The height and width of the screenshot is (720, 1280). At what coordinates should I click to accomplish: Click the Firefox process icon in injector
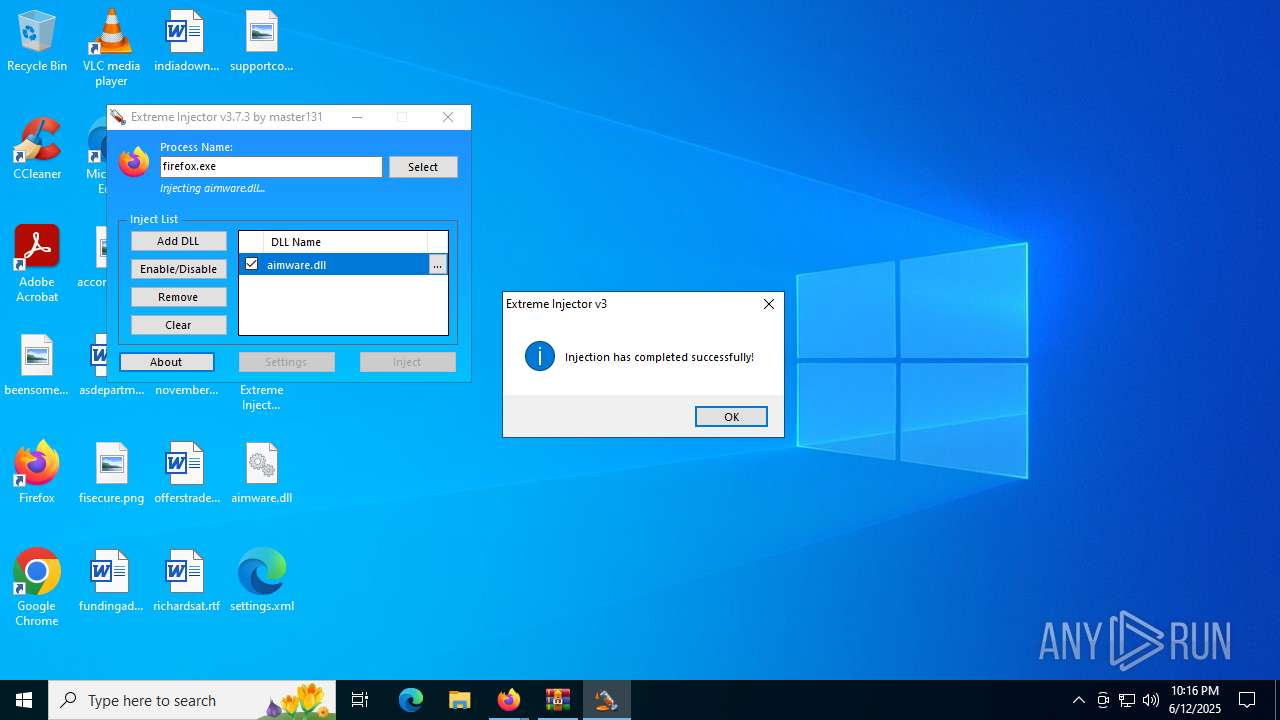click(x=134, y=162)
